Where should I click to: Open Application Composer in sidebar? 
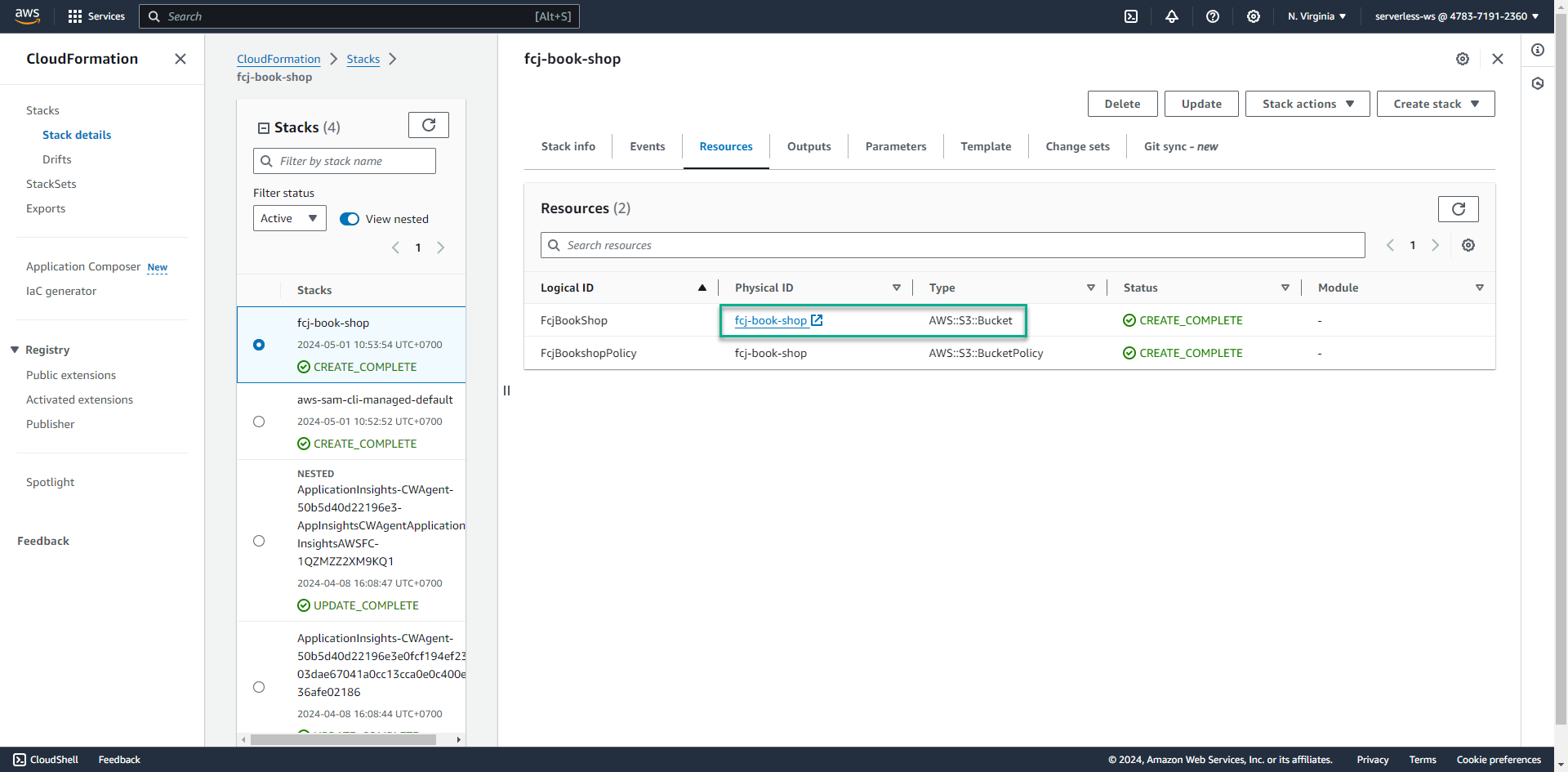pos(83,266)
